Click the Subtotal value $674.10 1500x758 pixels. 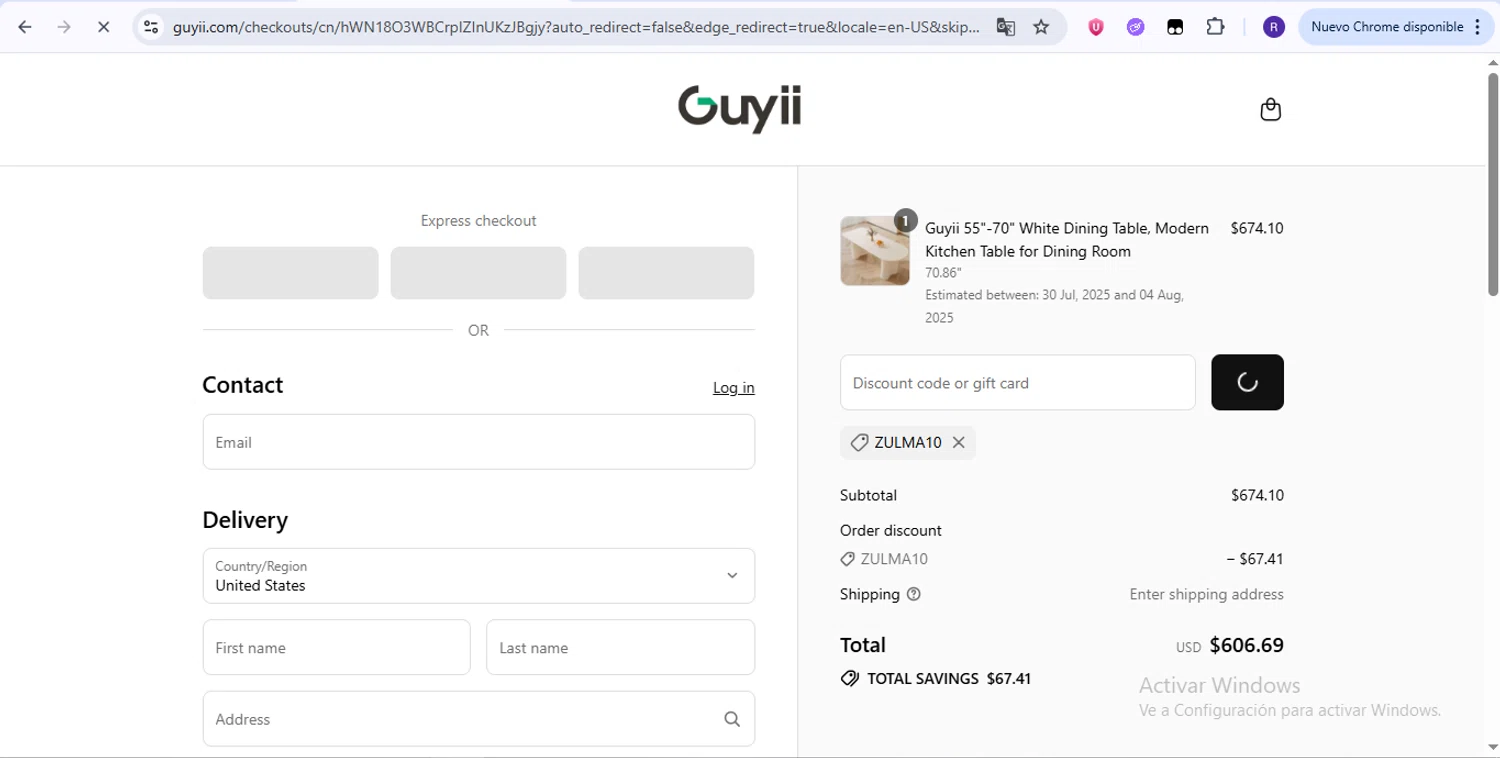[x=1257, y=495]
